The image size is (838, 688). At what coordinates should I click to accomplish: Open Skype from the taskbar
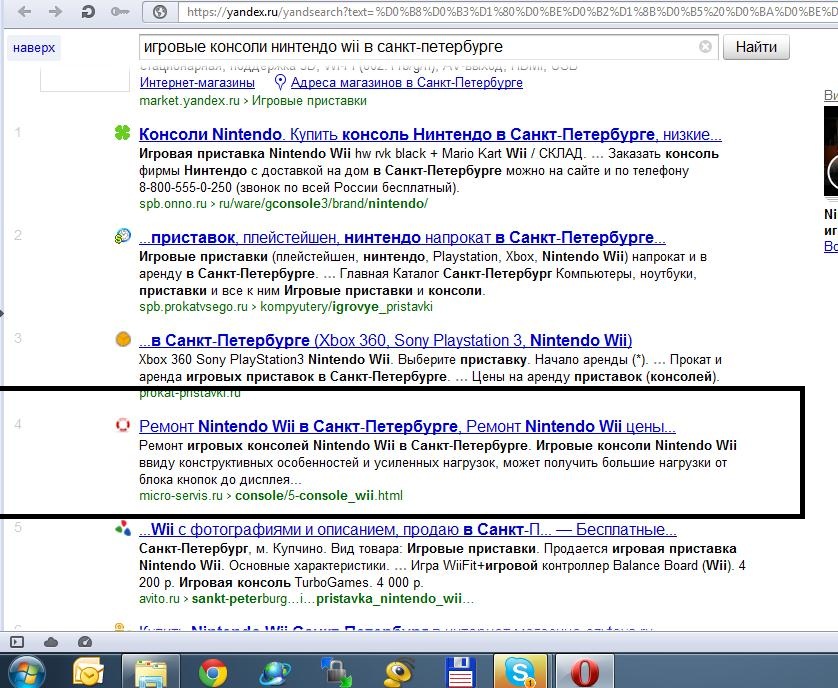click(x=520, y=672)
